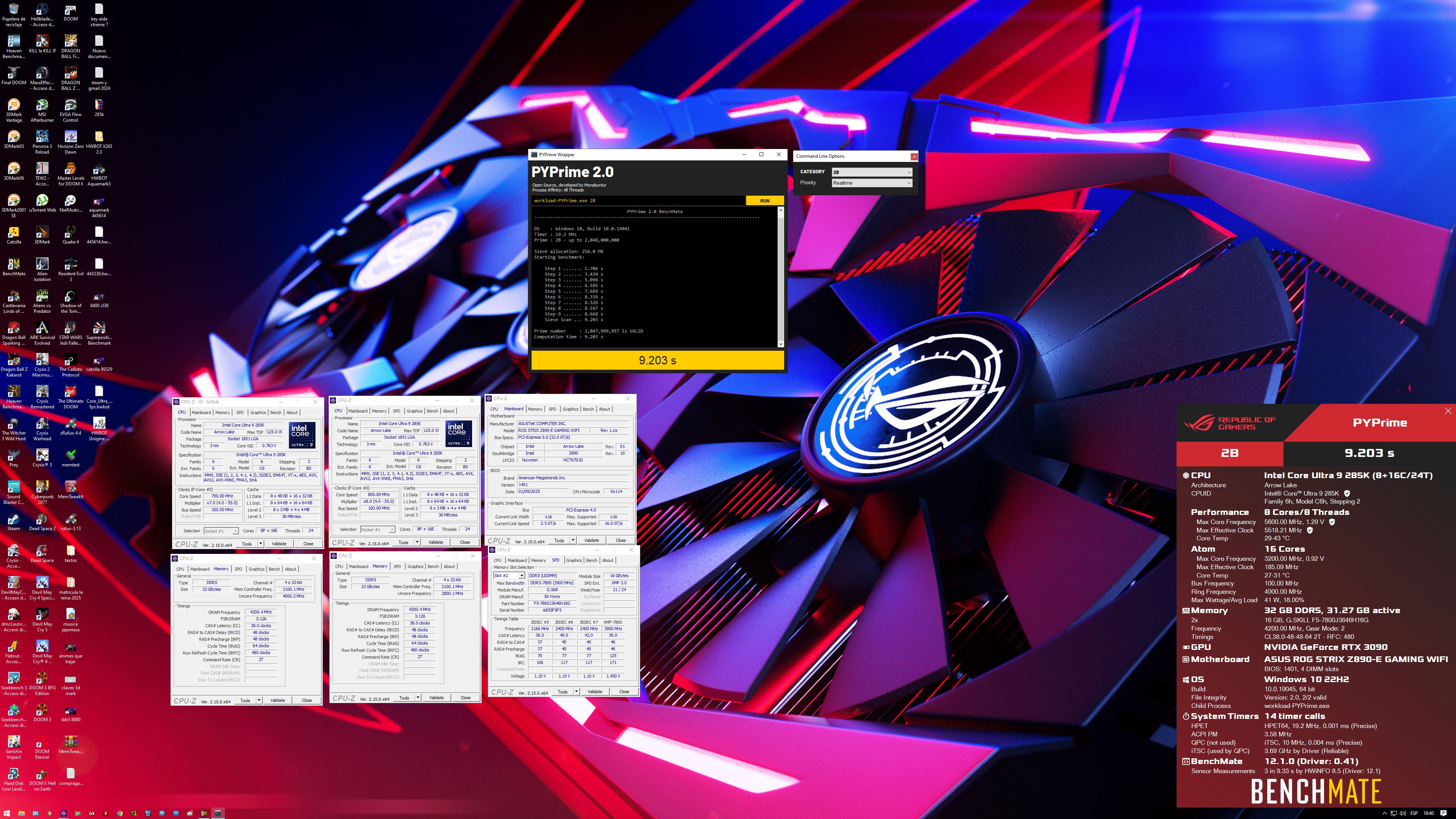
Task: Click 'NVIDIA GeForce RTX 3090' in BenchMate panel
Action: coord(1326,647)
